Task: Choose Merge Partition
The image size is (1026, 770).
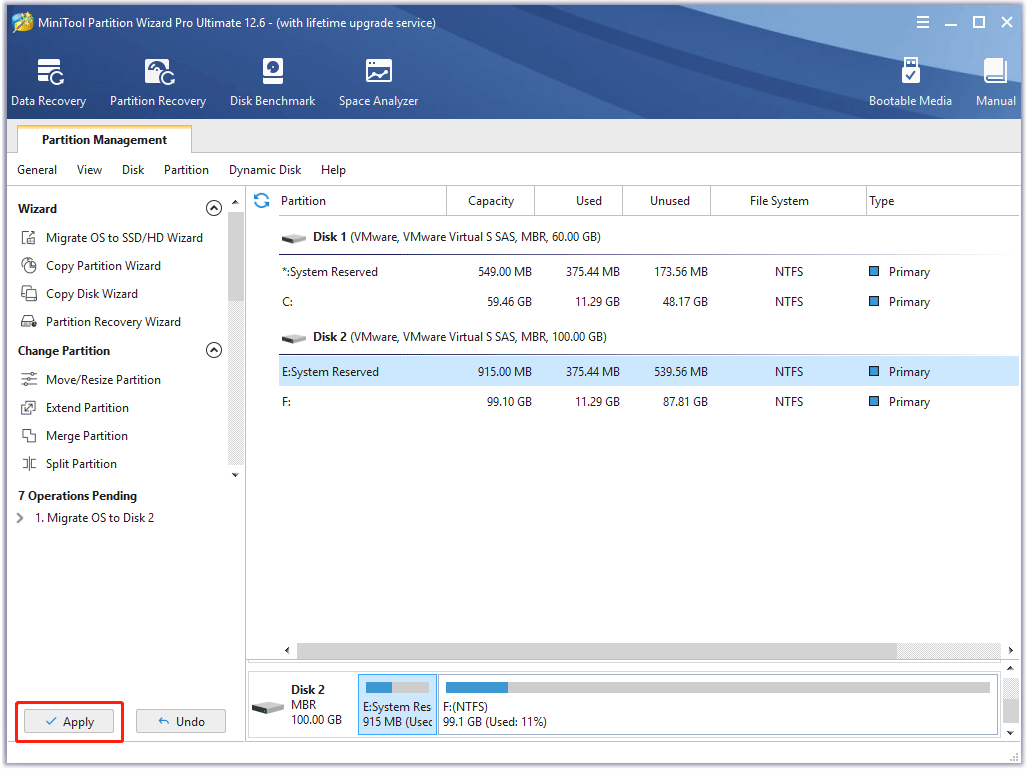Action: 87,436
